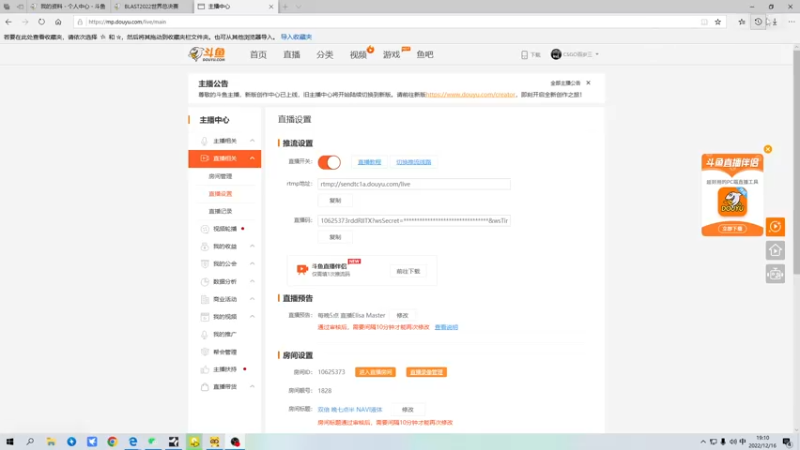Close the 主播公告 announcement banner
The height and width of the screenshot is (450, 800).
pyautogui.click(x=588, y=83)
